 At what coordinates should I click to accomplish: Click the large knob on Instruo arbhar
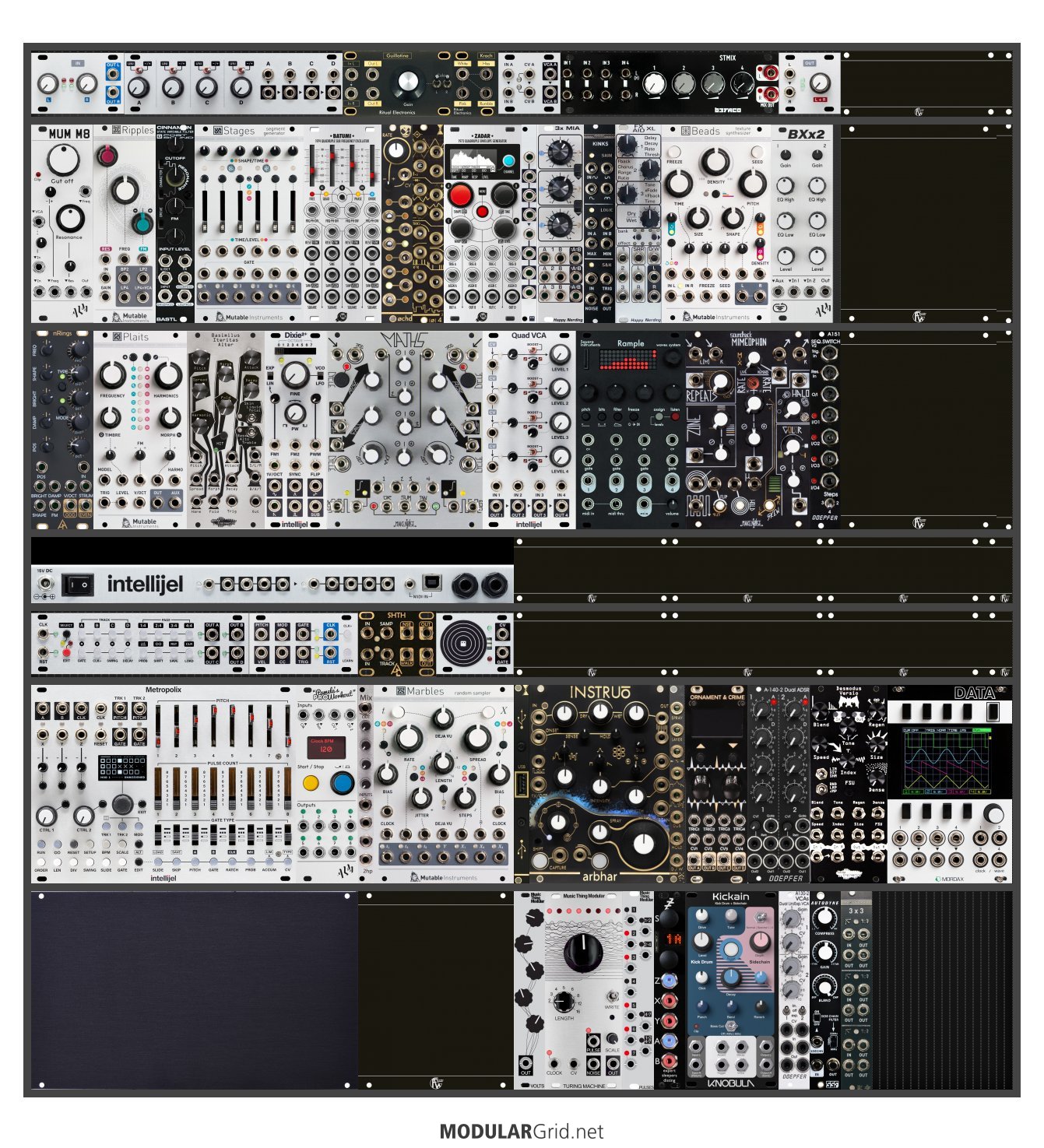click(643, 843)
